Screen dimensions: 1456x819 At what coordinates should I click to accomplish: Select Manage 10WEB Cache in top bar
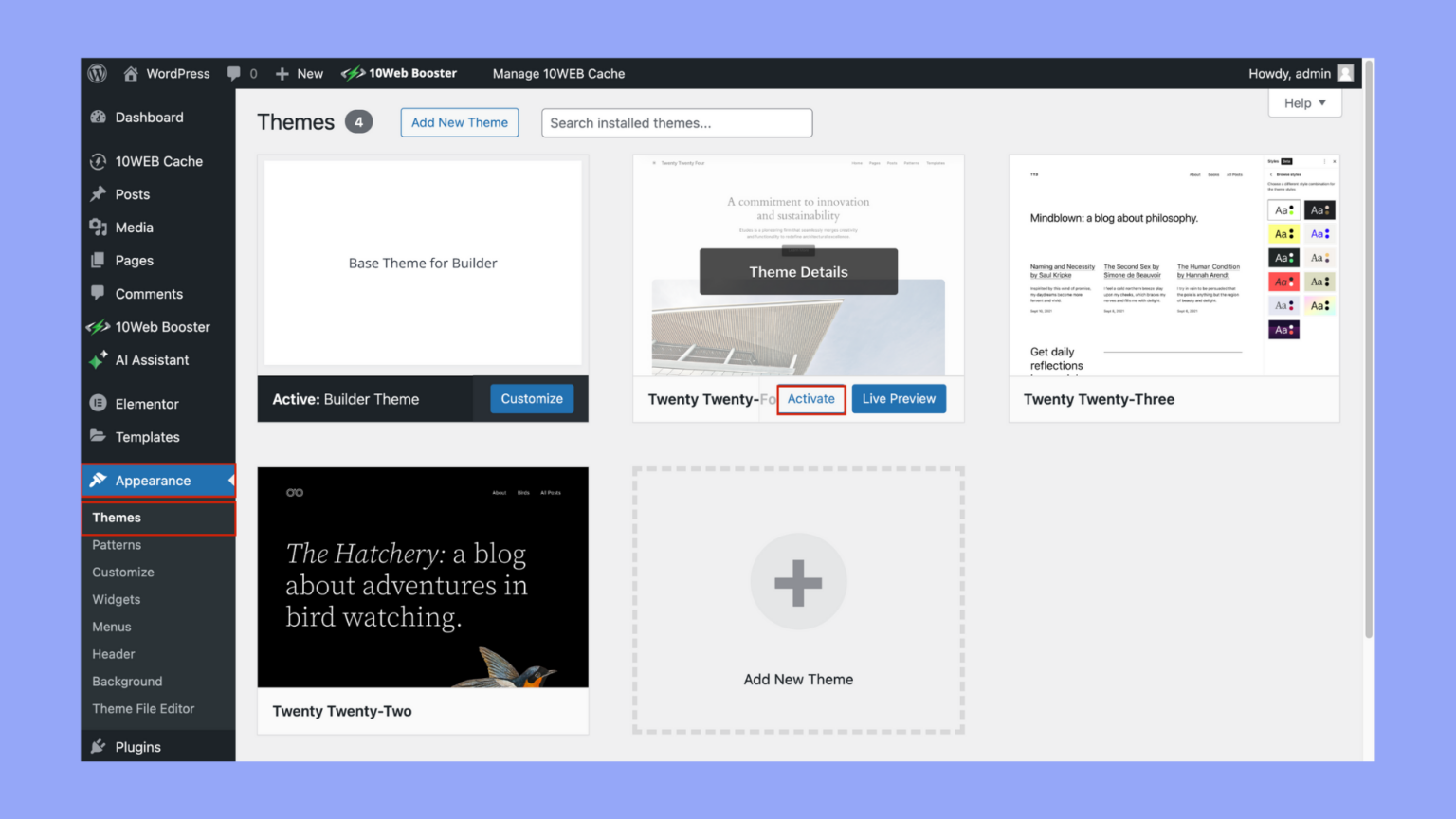[558, 73]
